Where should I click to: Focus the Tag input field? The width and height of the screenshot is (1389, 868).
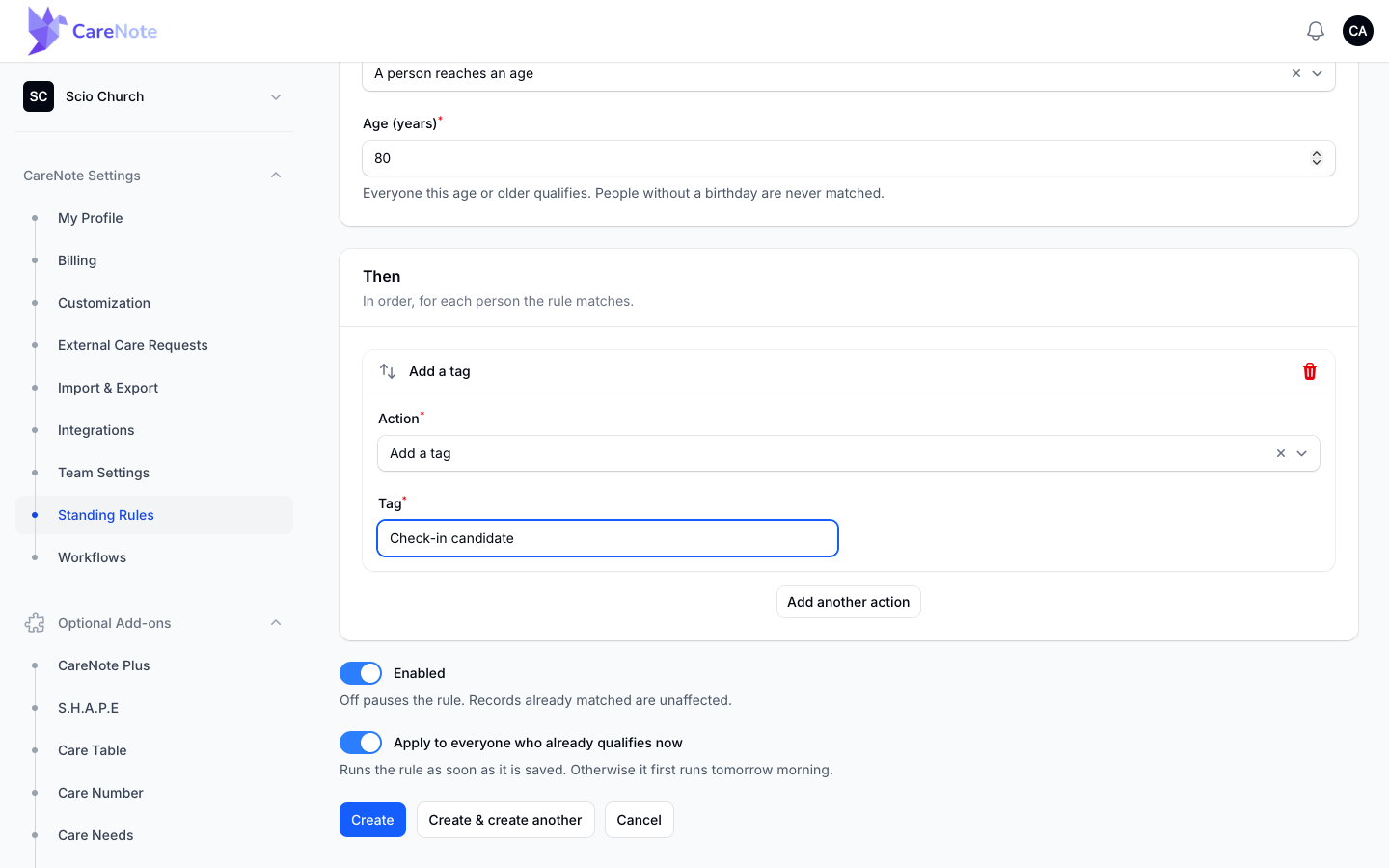pos(608,538)
